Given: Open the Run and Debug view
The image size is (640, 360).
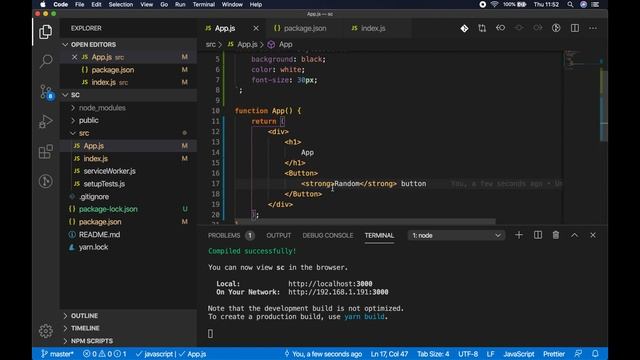Looking at the screenshot, I should pyautogui.click(x=46, y=121).
